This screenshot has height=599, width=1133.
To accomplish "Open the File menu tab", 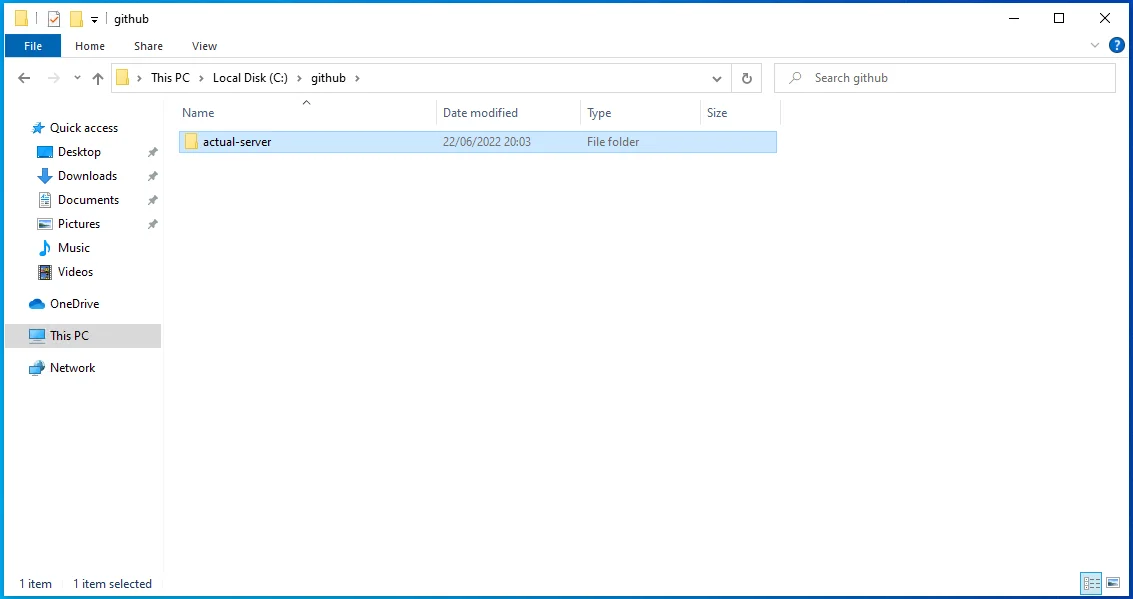I will tap(33, 46).
